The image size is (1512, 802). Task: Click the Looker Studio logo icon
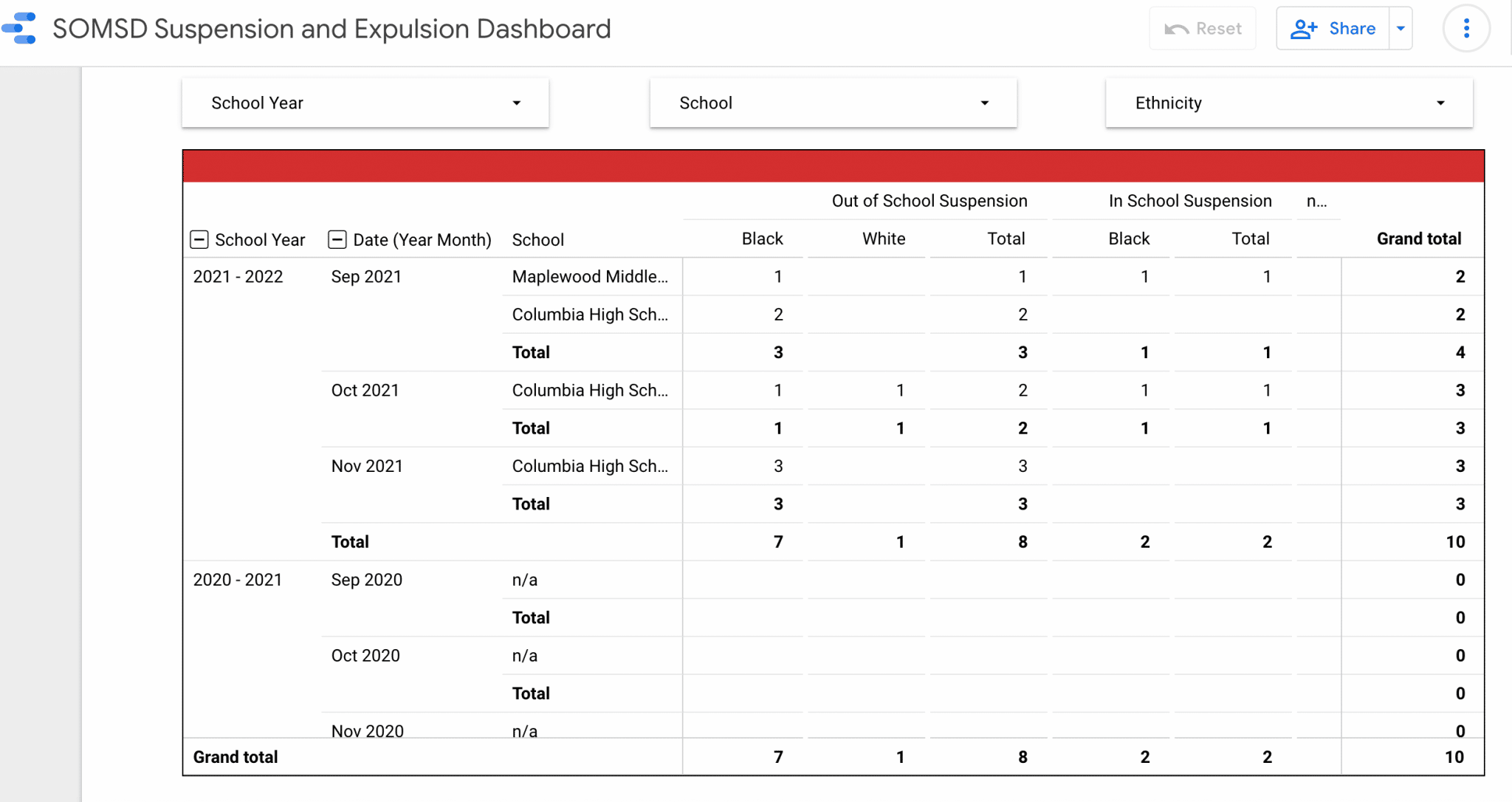(x=20, y=28)
